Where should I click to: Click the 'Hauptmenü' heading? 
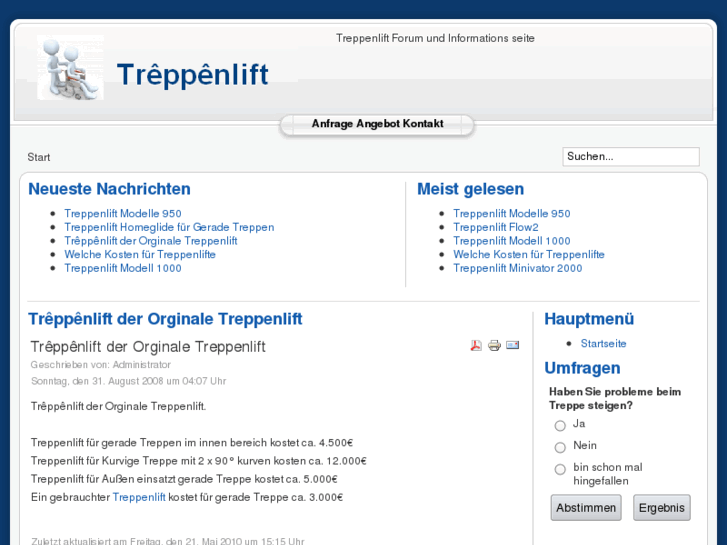589,319
